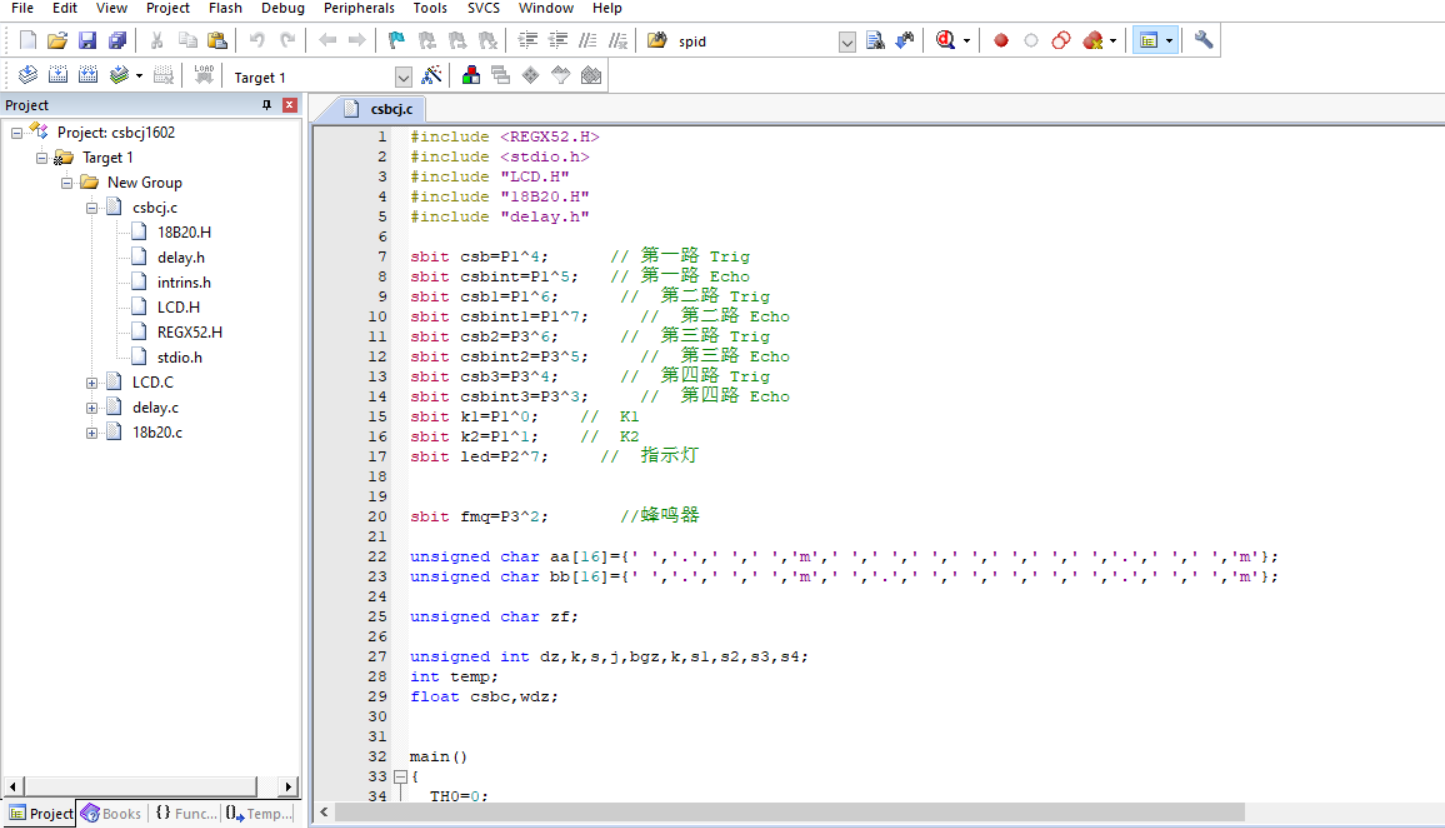
Task: Open Configuration with the wrench icon
Action: coord(1204,40)
